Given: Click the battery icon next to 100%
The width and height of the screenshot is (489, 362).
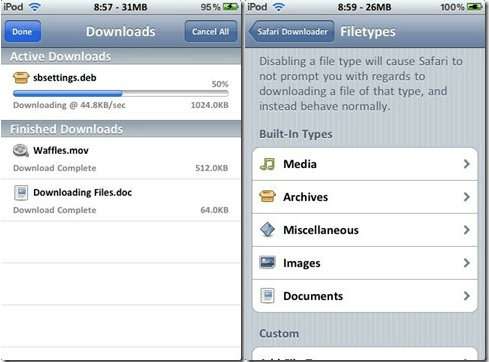Looking at the screenshot, I should pyautogui.click(x=475, y=7).
